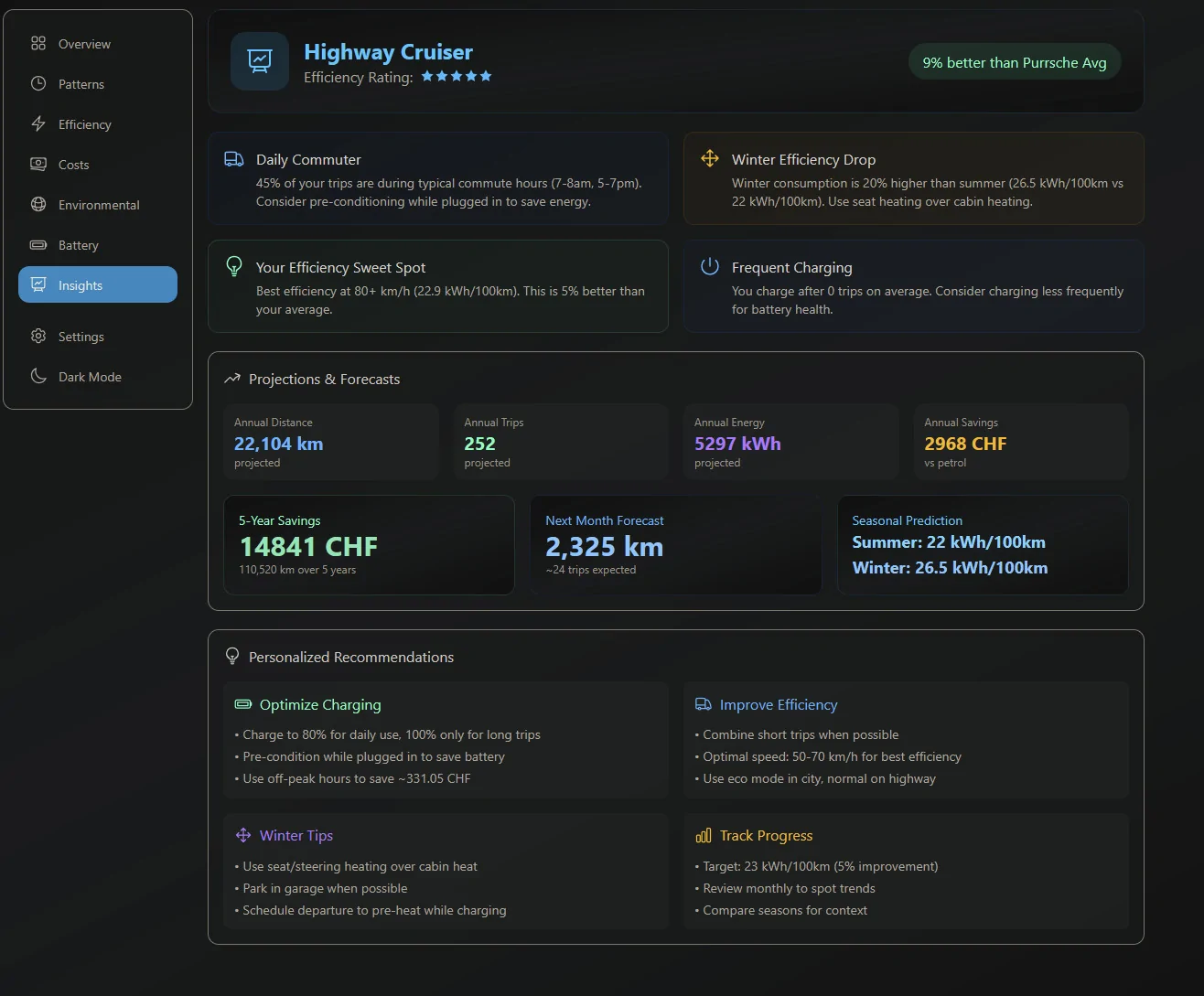Screen dimensions: 1204x996
Task: Click the 5-Year Savings 14841 CHF figure
Action: 308,547
